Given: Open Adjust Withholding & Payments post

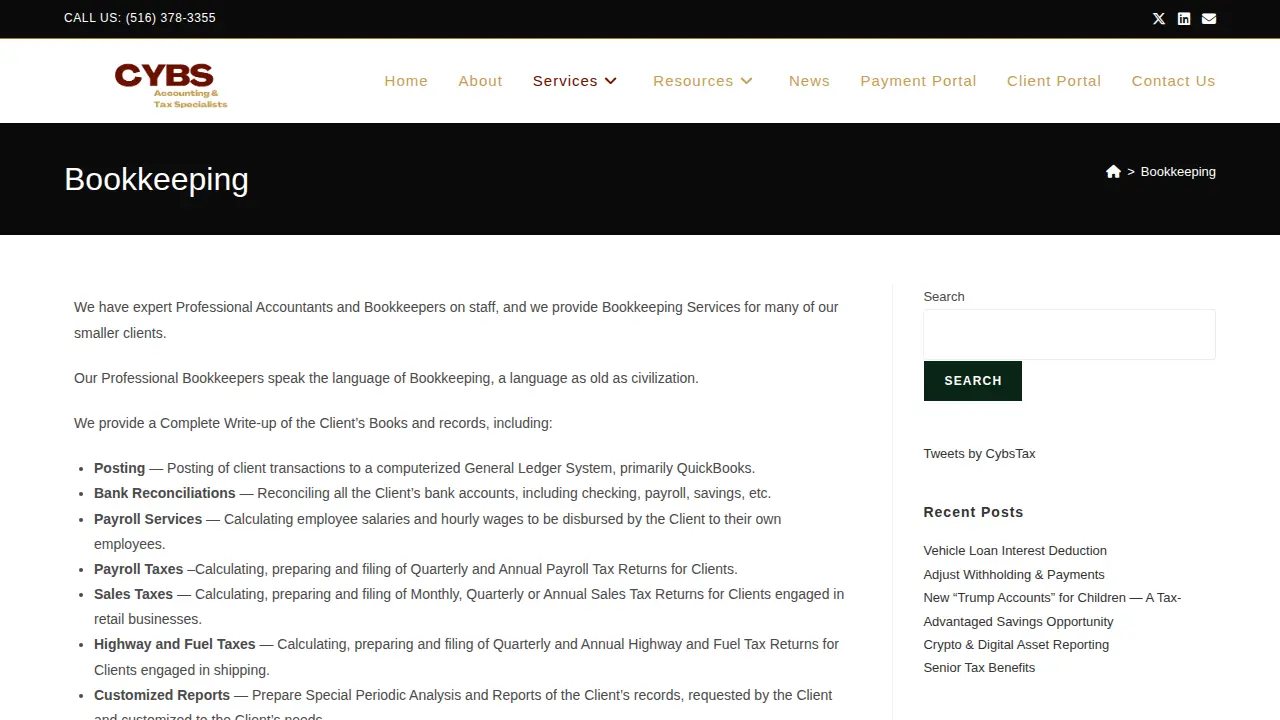Looking at the screenshot, I should 1014,575.
